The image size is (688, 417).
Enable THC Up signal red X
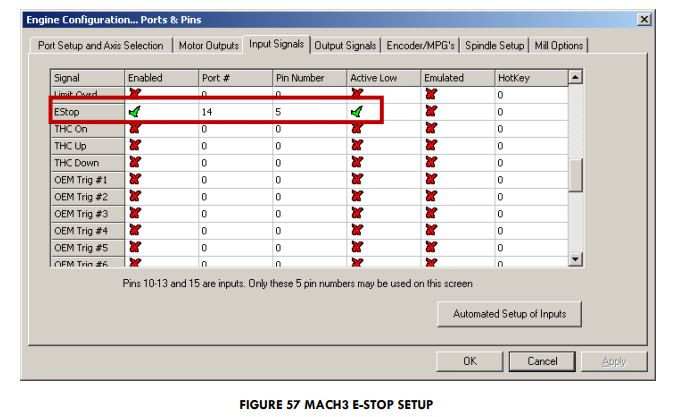[x=135, y=146]
